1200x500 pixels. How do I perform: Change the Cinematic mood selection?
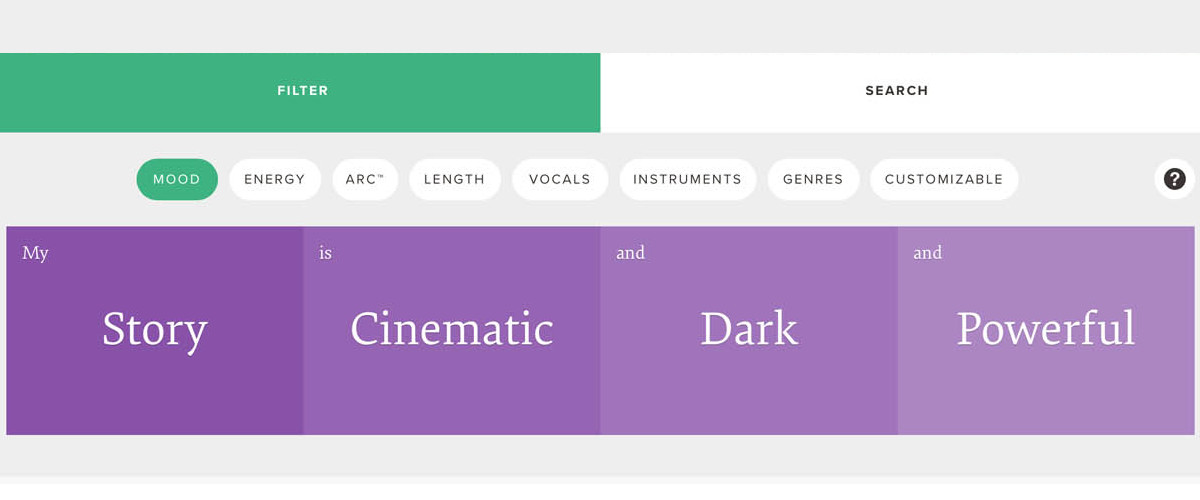451,330
